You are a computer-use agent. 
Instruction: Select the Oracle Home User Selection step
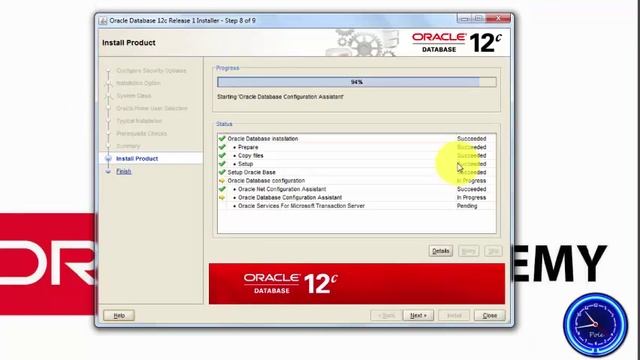tap(151, 108)
